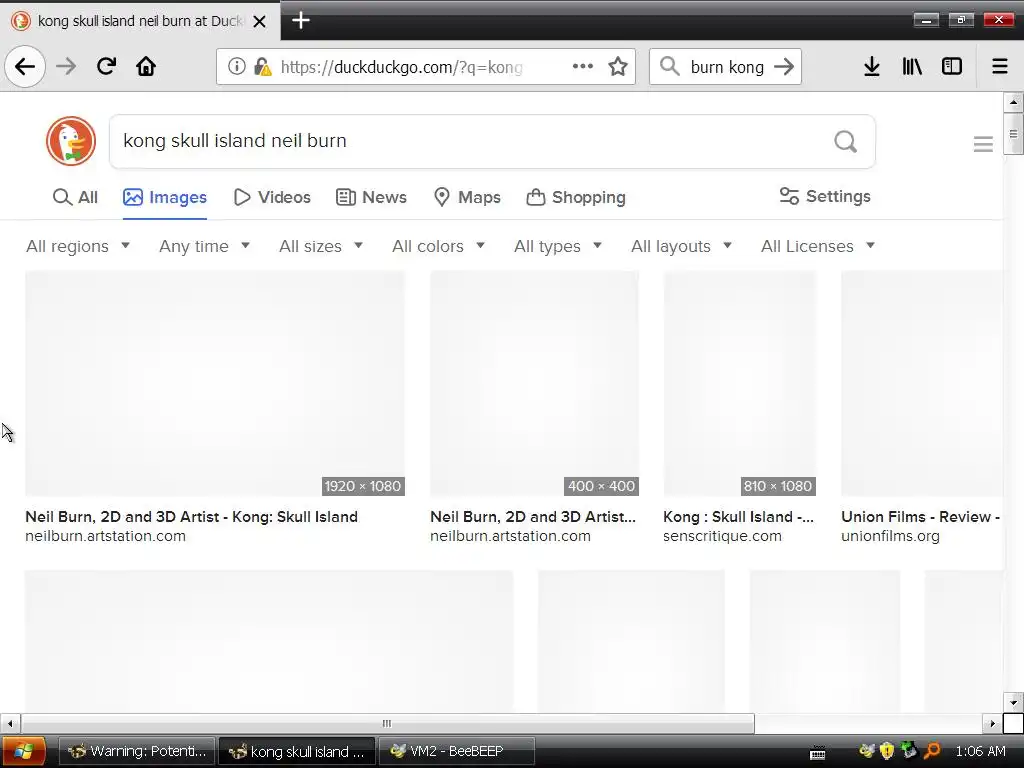
Task: Show site information icon in address bar
Action: (236, 66)
